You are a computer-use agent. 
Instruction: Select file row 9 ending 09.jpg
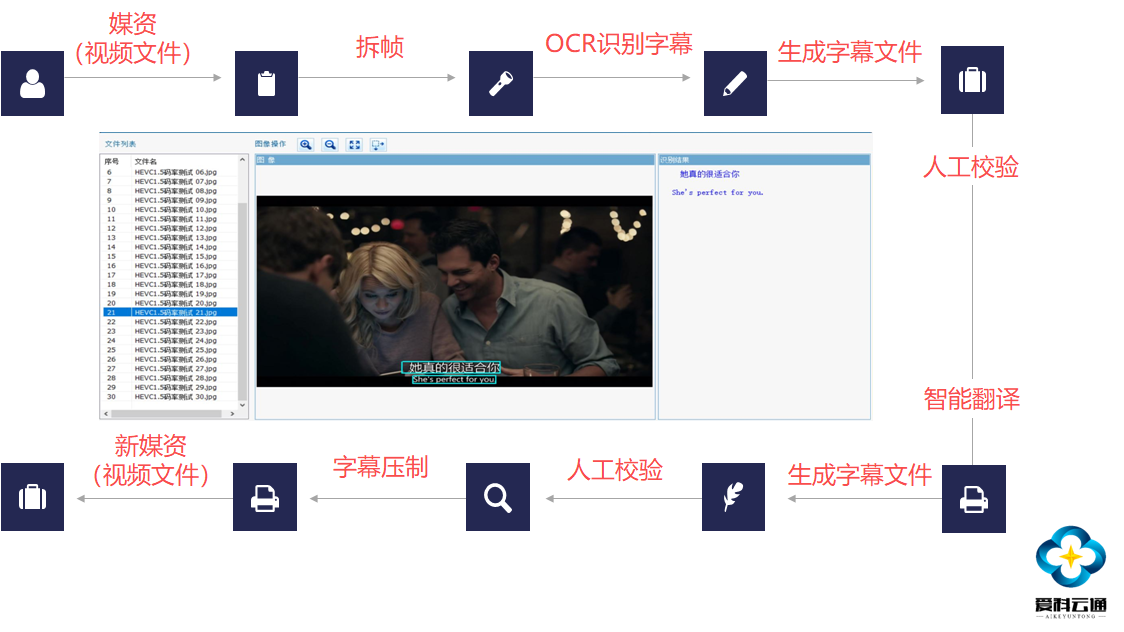[171, 200]
